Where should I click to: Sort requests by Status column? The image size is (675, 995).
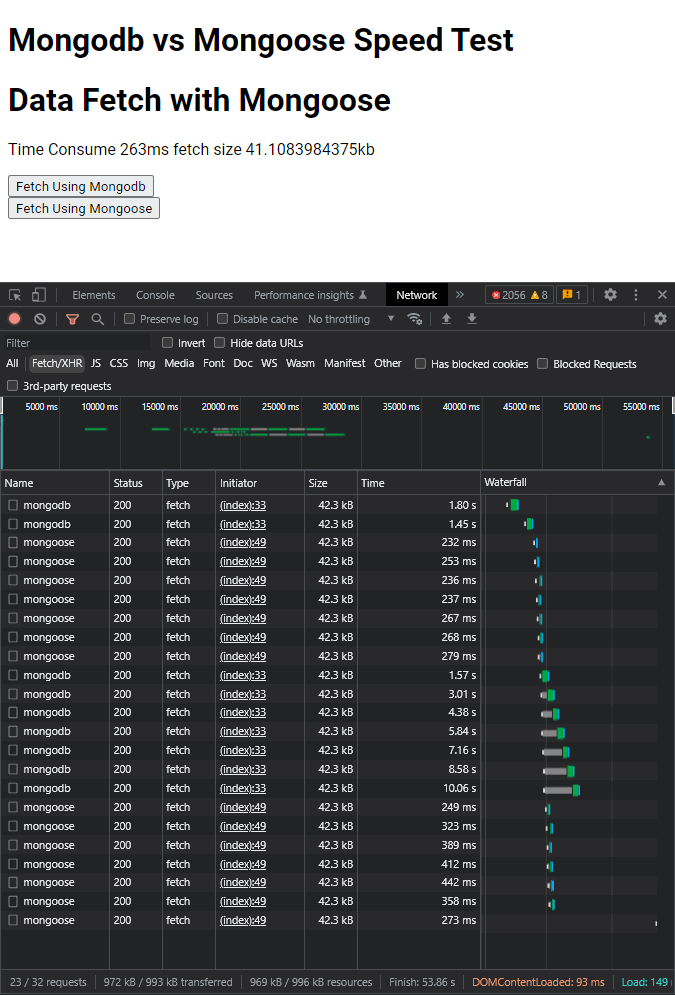[x=136, y=483]
